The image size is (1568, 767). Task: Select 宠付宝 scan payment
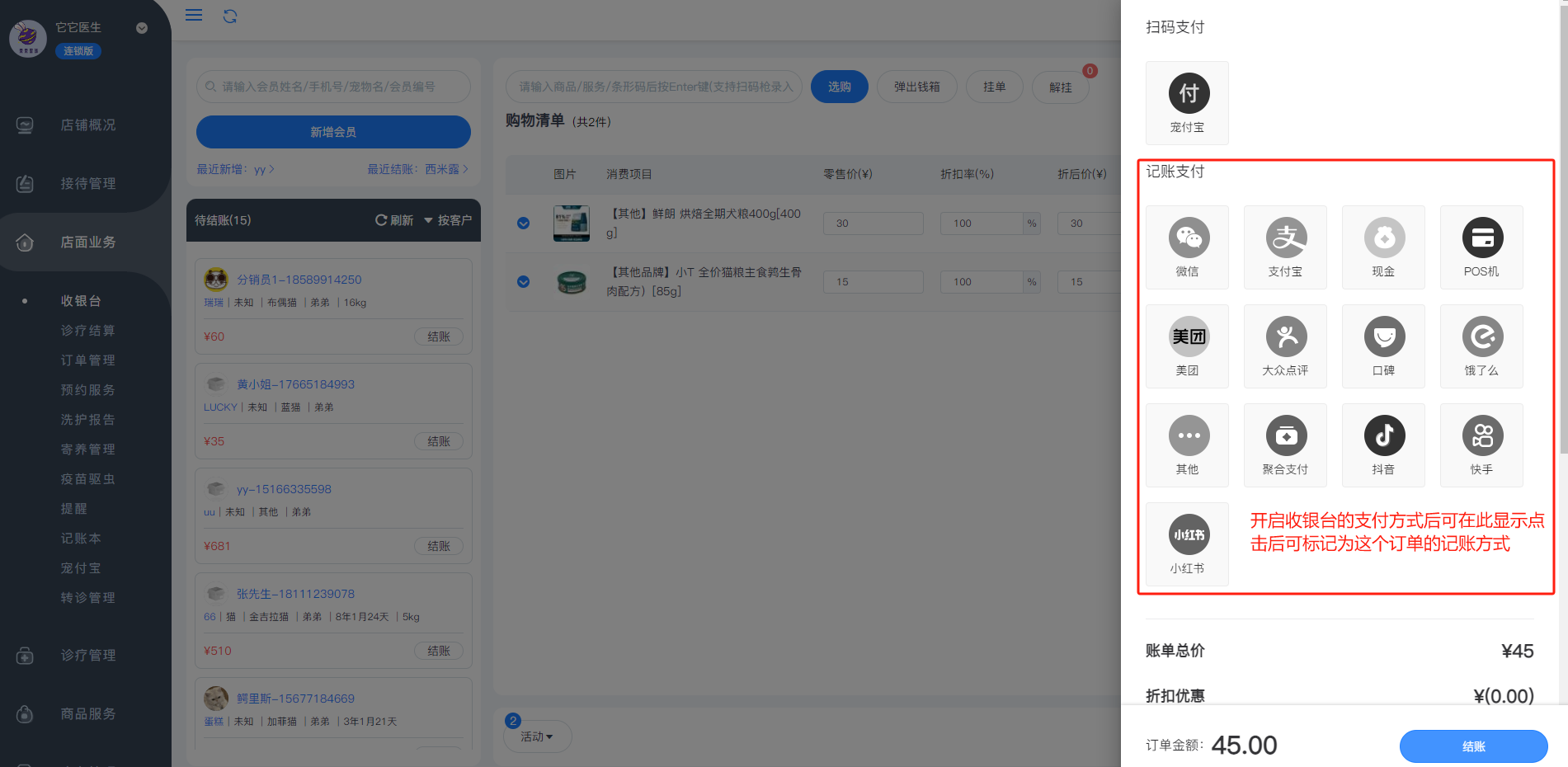(x=1187, y=103)
